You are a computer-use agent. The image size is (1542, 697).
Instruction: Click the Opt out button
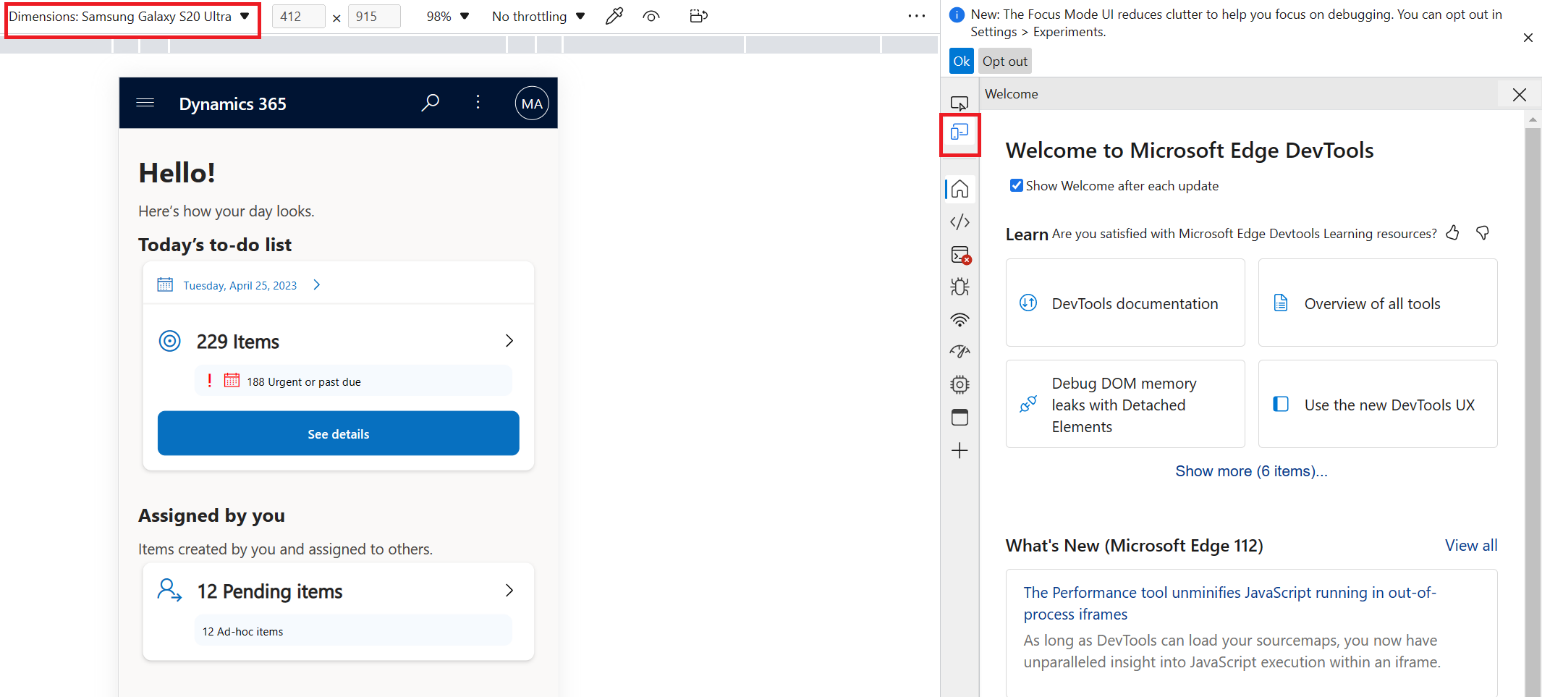click(x=1004, y=61)
